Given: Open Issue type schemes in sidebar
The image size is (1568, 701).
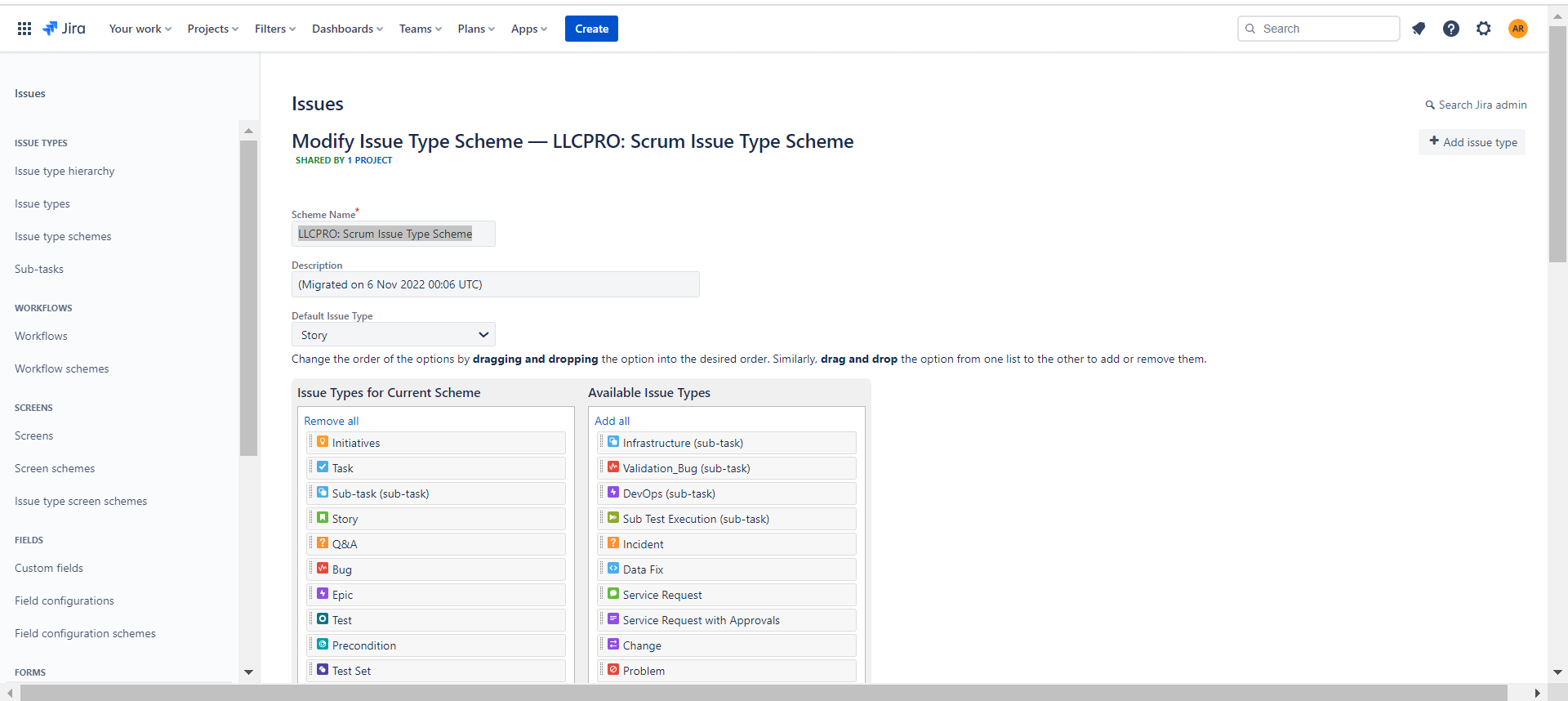Looking at the screenshot, I should [x=63, y=236].
